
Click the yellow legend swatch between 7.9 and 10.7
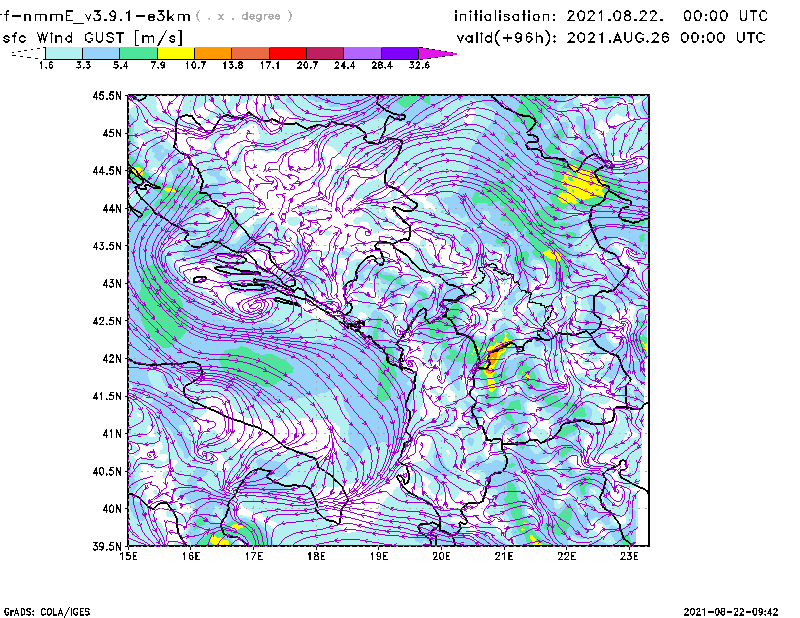point(176,53)
